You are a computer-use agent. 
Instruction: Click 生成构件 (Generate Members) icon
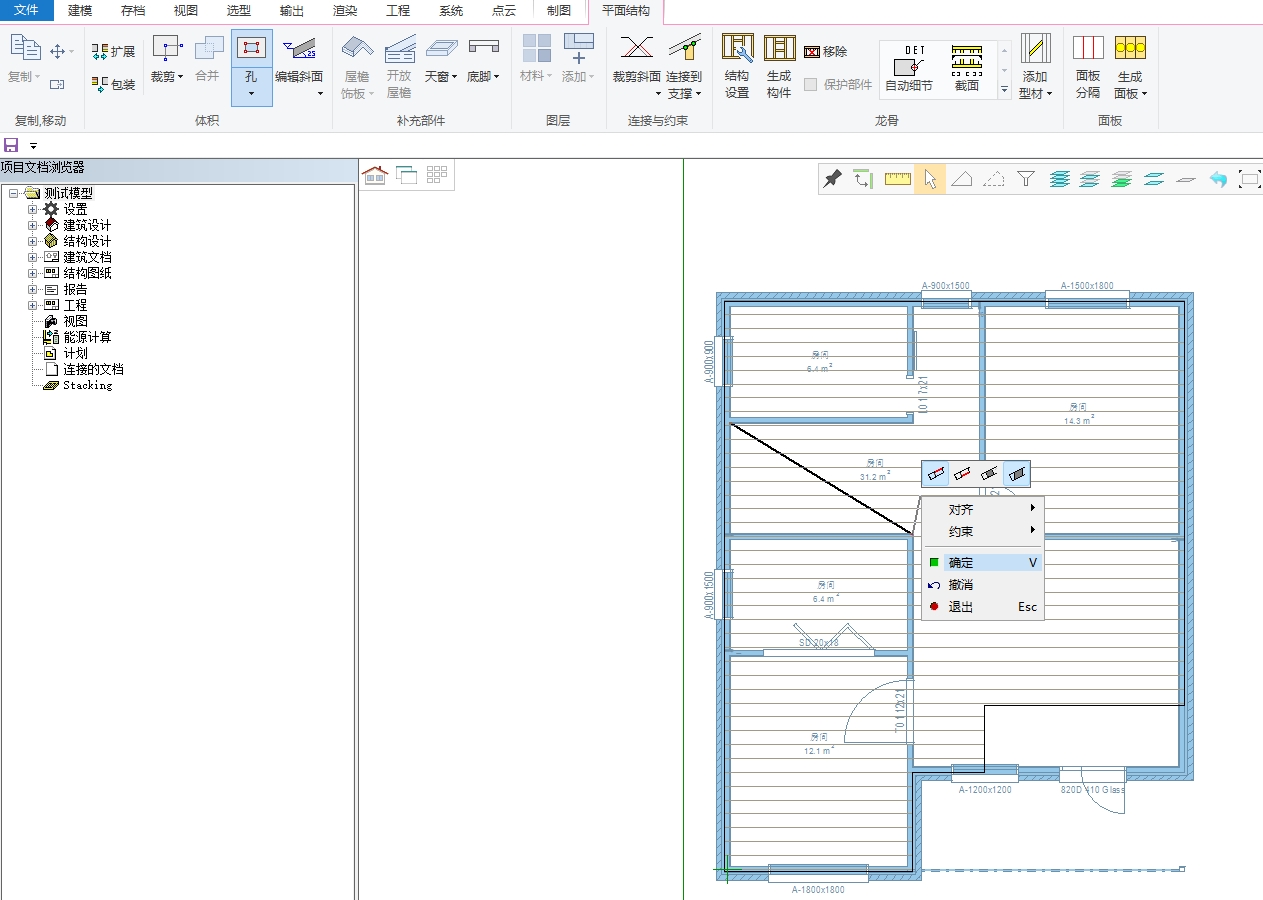779,47
